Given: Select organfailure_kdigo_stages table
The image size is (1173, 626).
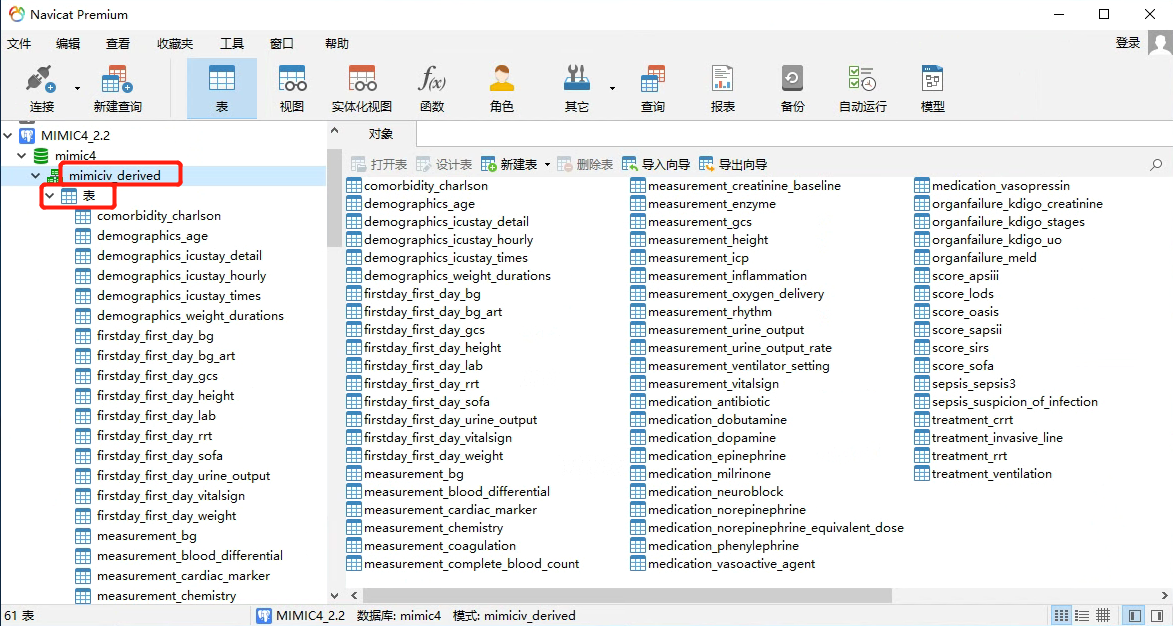Looking at the screenshot, I should tap(1008, 221).
